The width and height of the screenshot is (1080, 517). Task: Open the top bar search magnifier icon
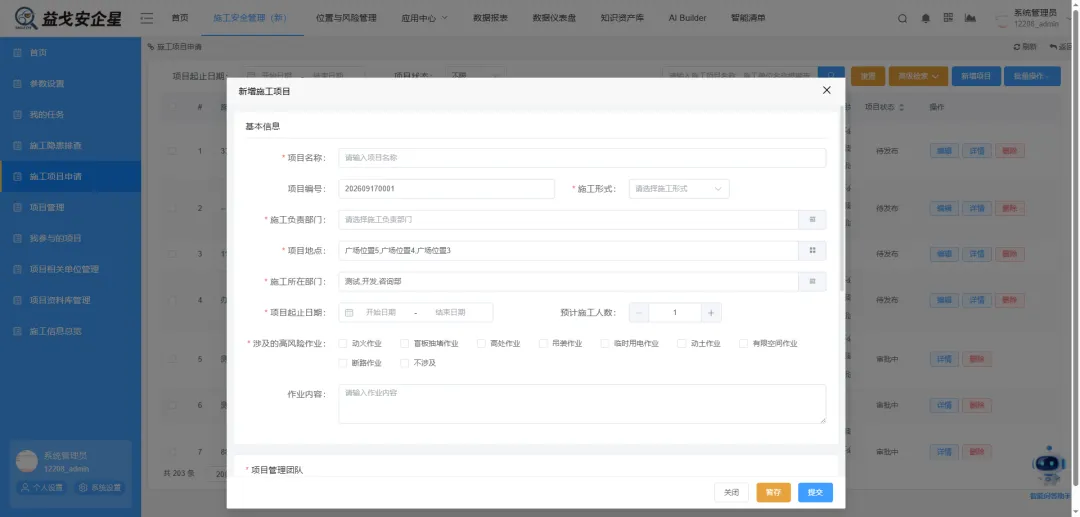click(x=902, y=19)
